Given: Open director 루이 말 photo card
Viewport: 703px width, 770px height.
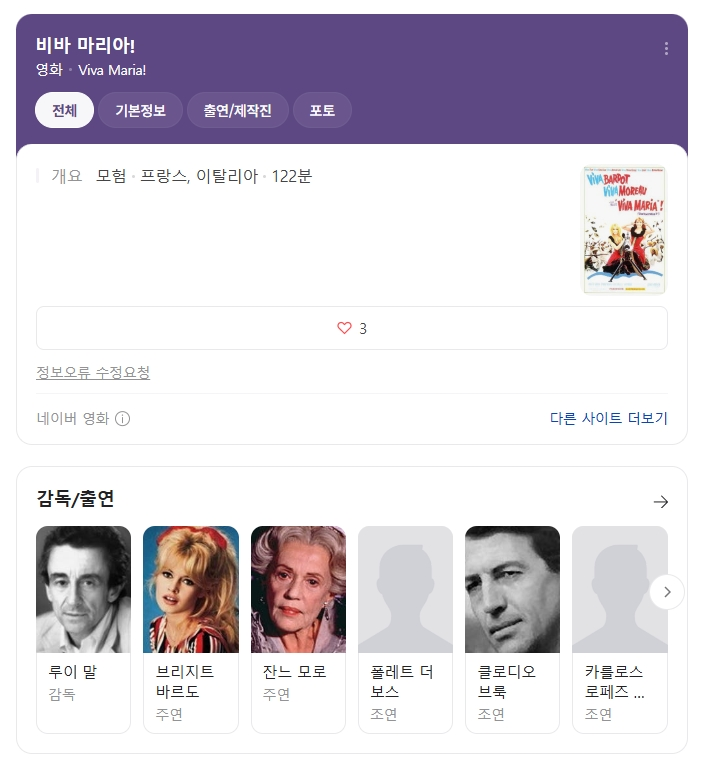Looking at the screenshot, I should coord(83,589).
